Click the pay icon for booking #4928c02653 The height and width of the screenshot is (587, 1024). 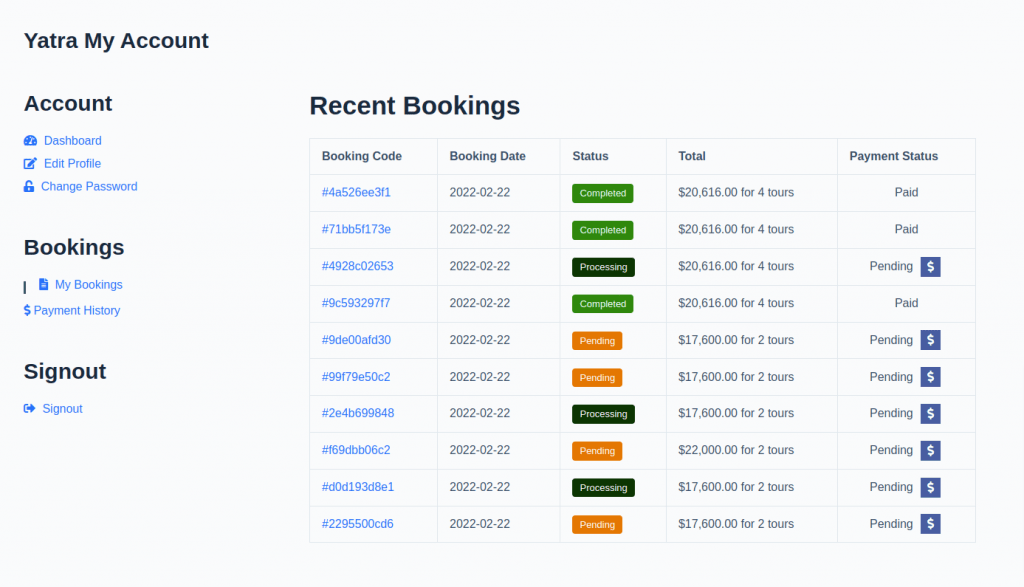coord(930,266)
